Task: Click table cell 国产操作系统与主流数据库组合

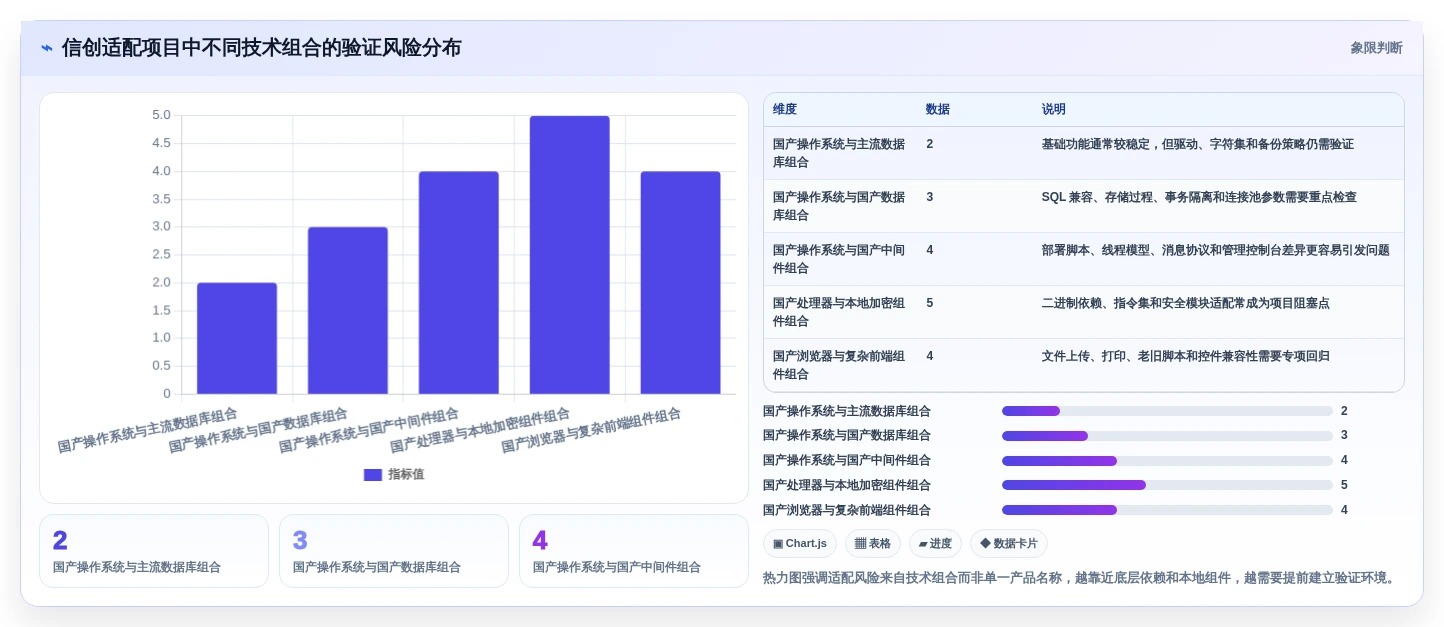Action: click(839, 153)
